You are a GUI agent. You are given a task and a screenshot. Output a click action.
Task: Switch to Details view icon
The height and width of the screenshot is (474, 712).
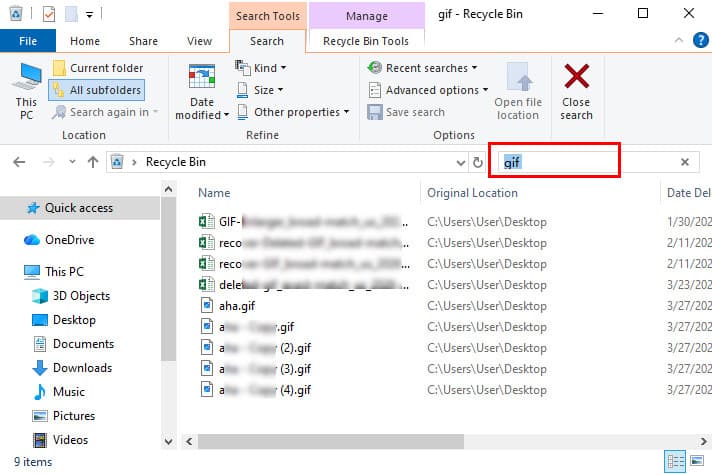[x=675, y=462]
